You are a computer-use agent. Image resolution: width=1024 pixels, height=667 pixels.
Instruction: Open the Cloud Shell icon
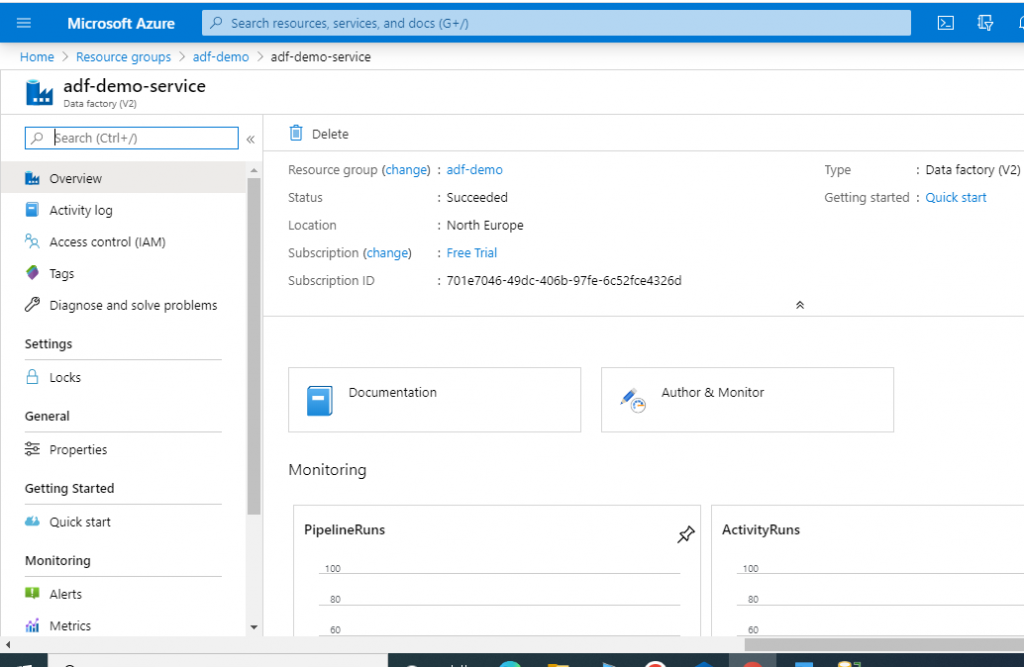[945, 23]
